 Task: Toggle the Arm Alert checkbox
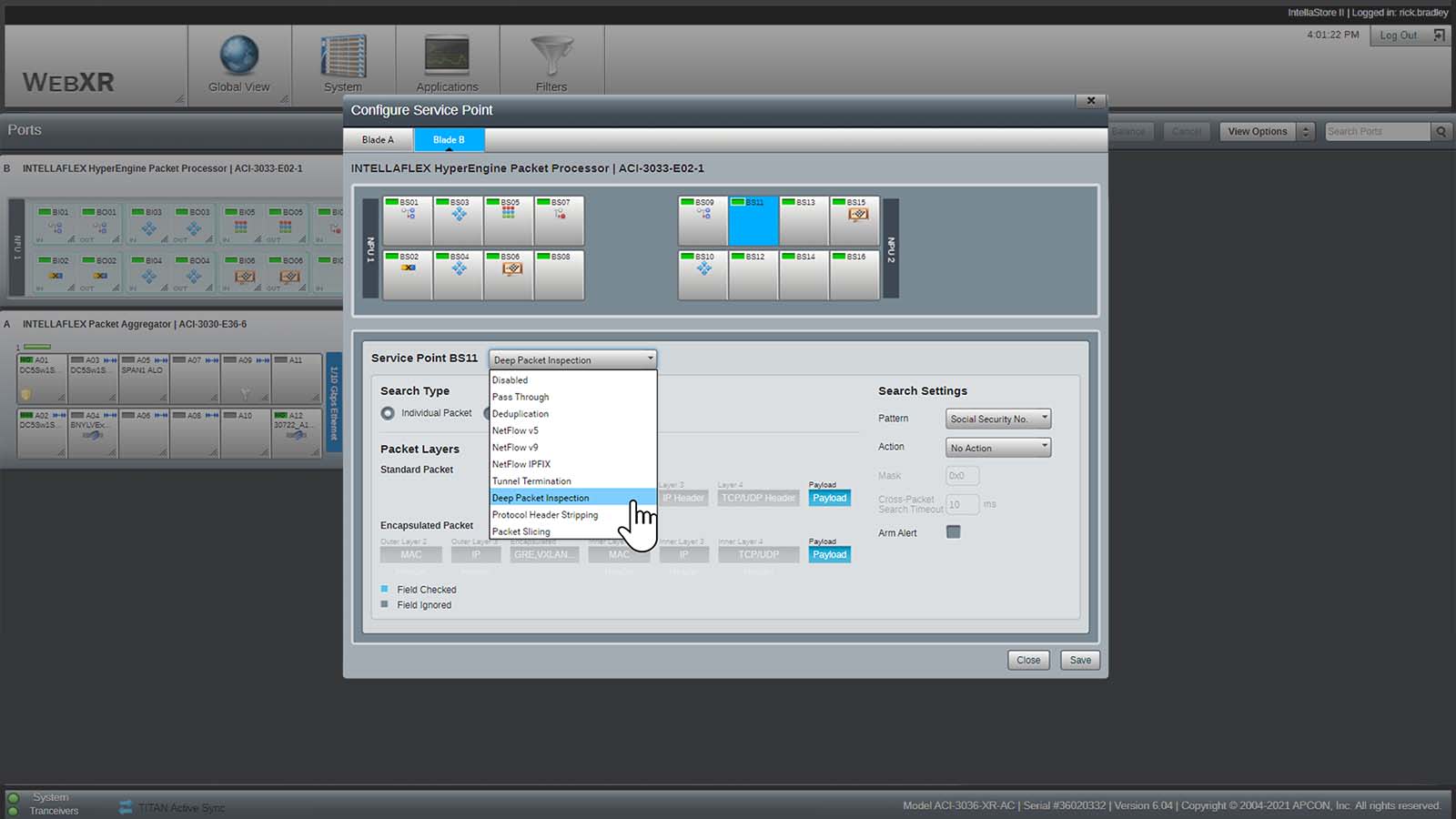953,531
